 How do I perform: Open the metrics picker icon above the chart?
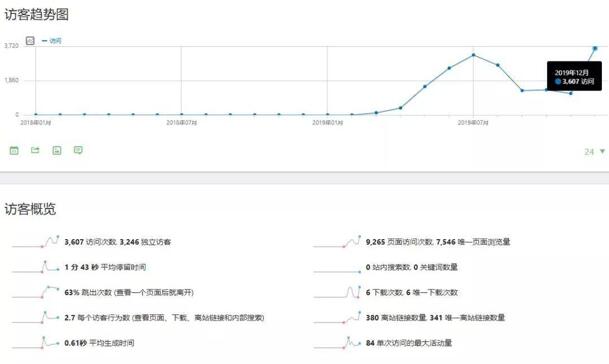(30, 40)
